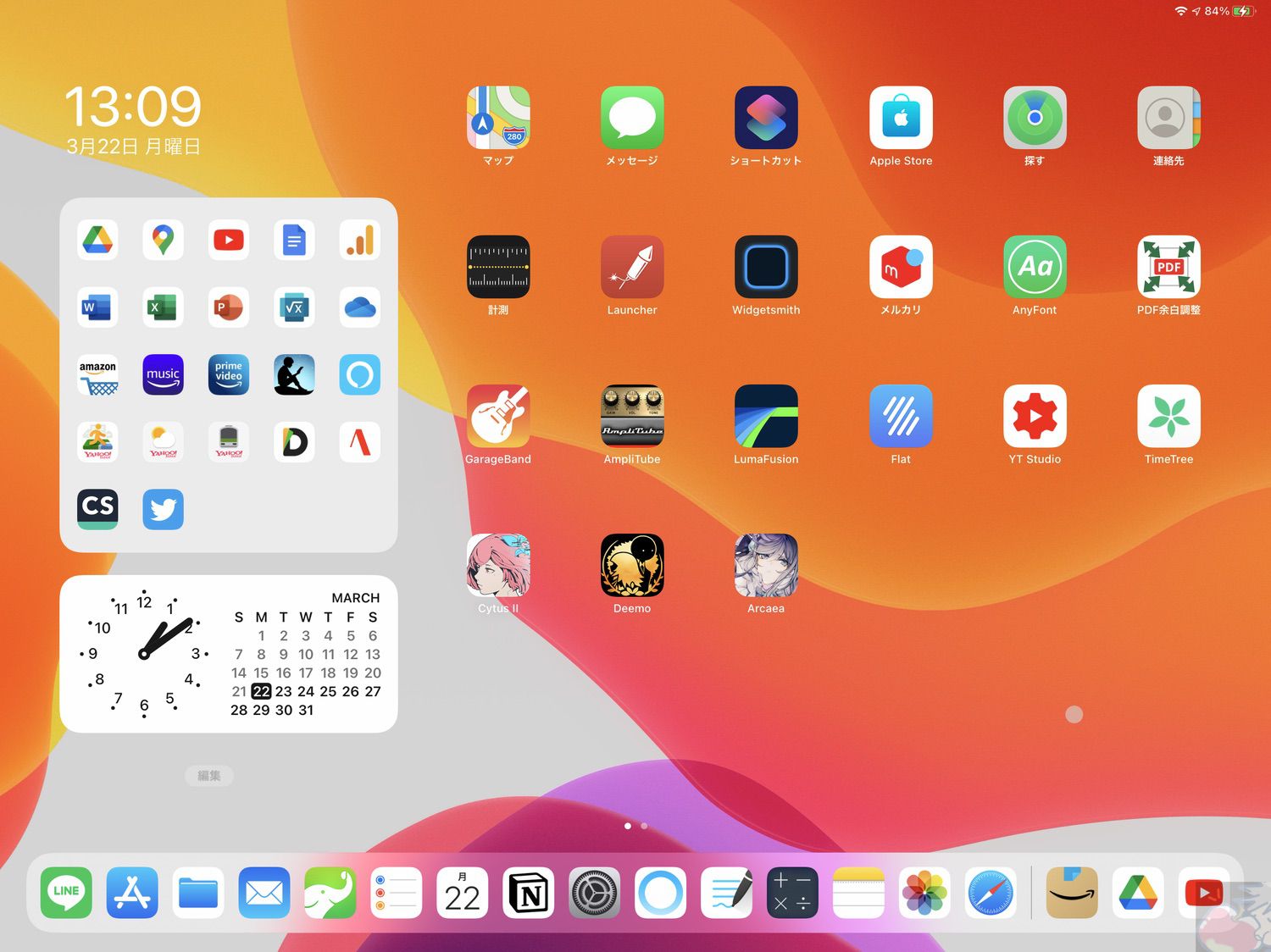
Task: Open the App Store from the dock
Action: 132,893
